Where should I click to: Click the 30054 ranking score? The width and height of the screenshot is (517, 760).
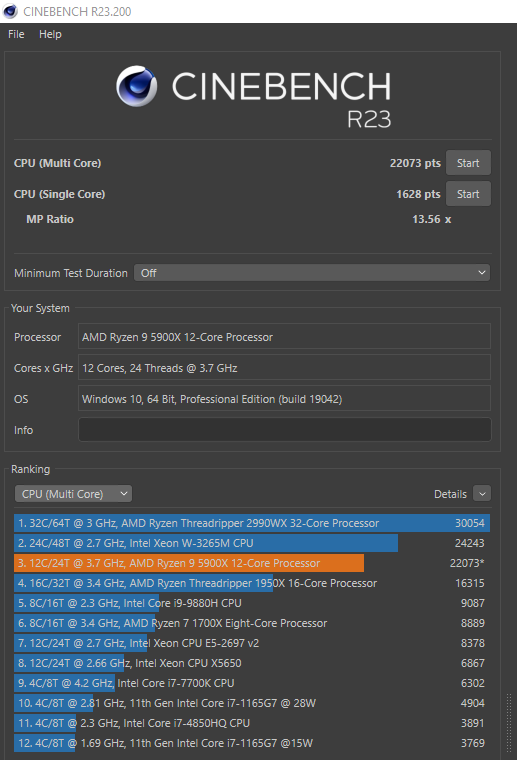tap(470, 523)
